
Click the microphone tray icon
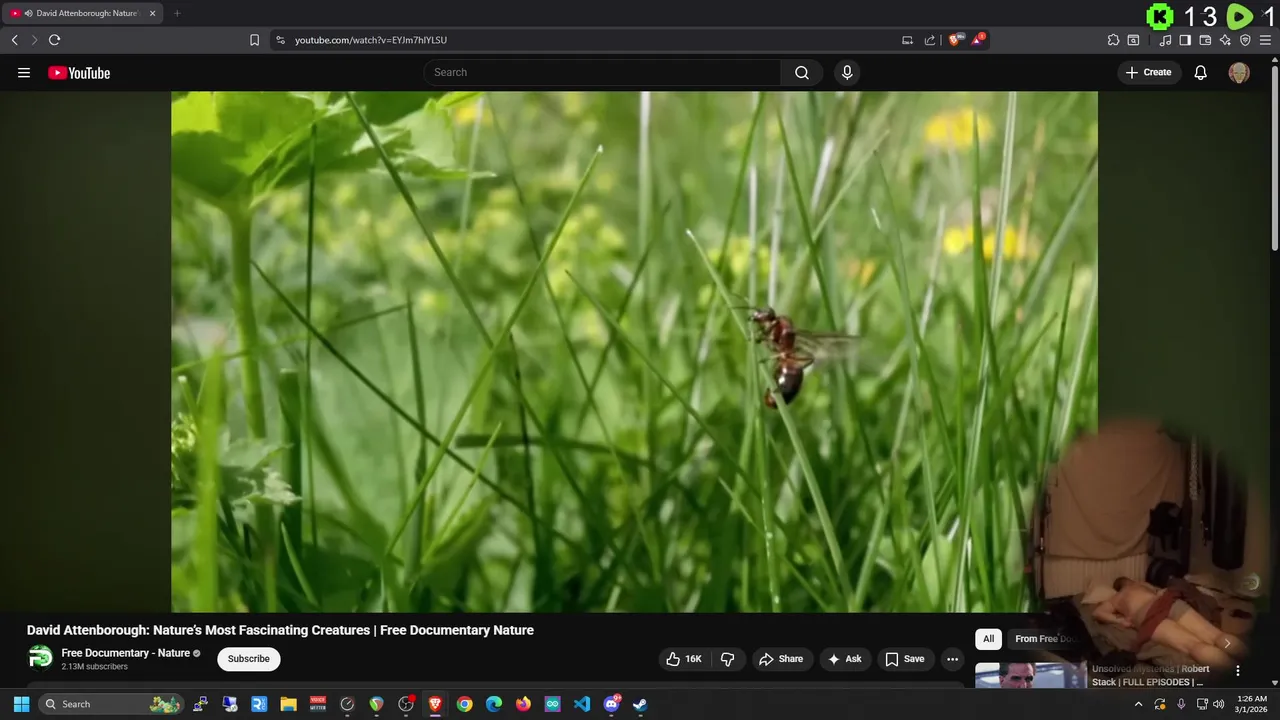(x=1180, y=704)
